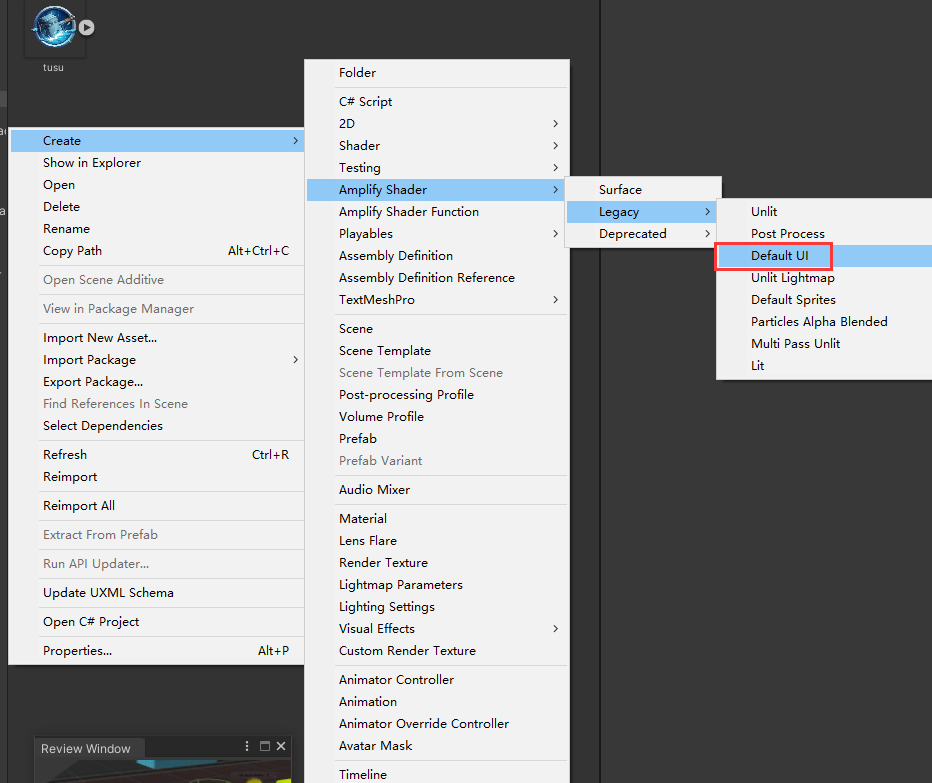Expand the Deprecated submenu
The width and height of the screenshot is (932, 783).
(643, 234)
